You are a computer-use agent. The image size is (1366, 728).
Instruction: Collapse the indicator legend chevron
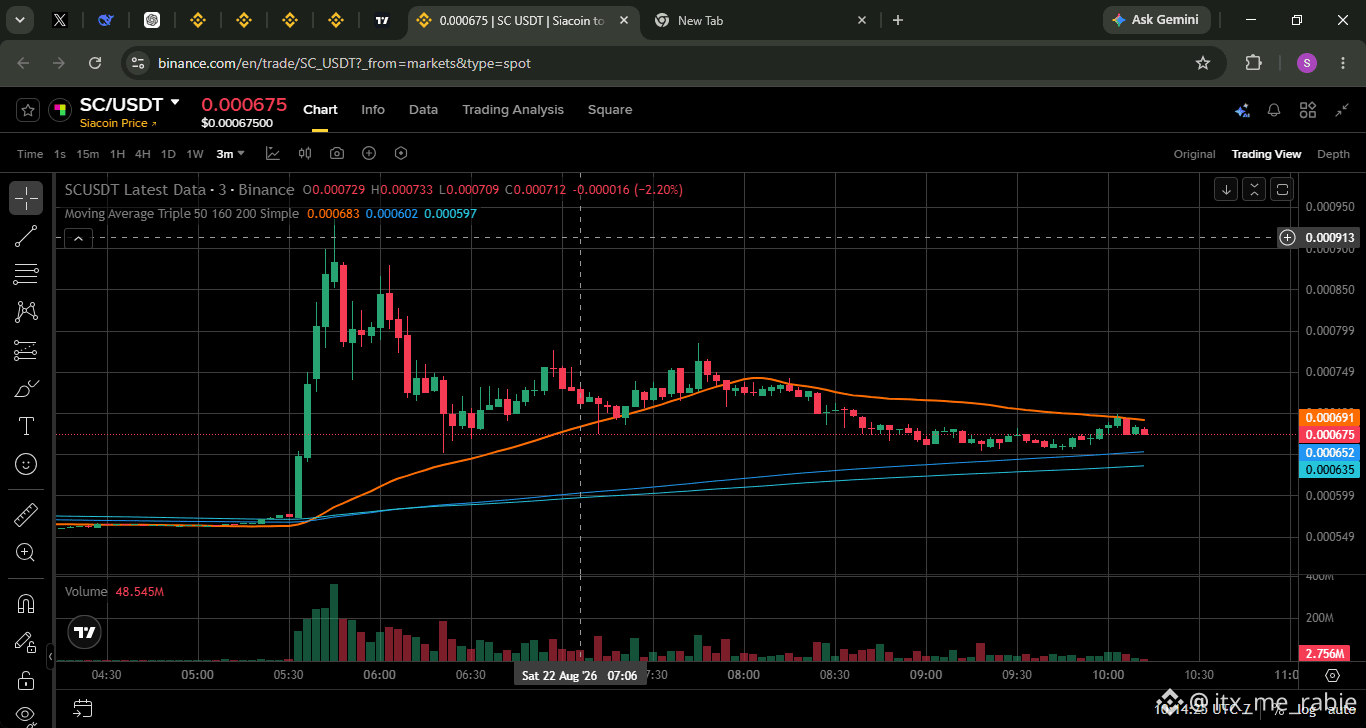pyautogui.click(x=78, y=238)
